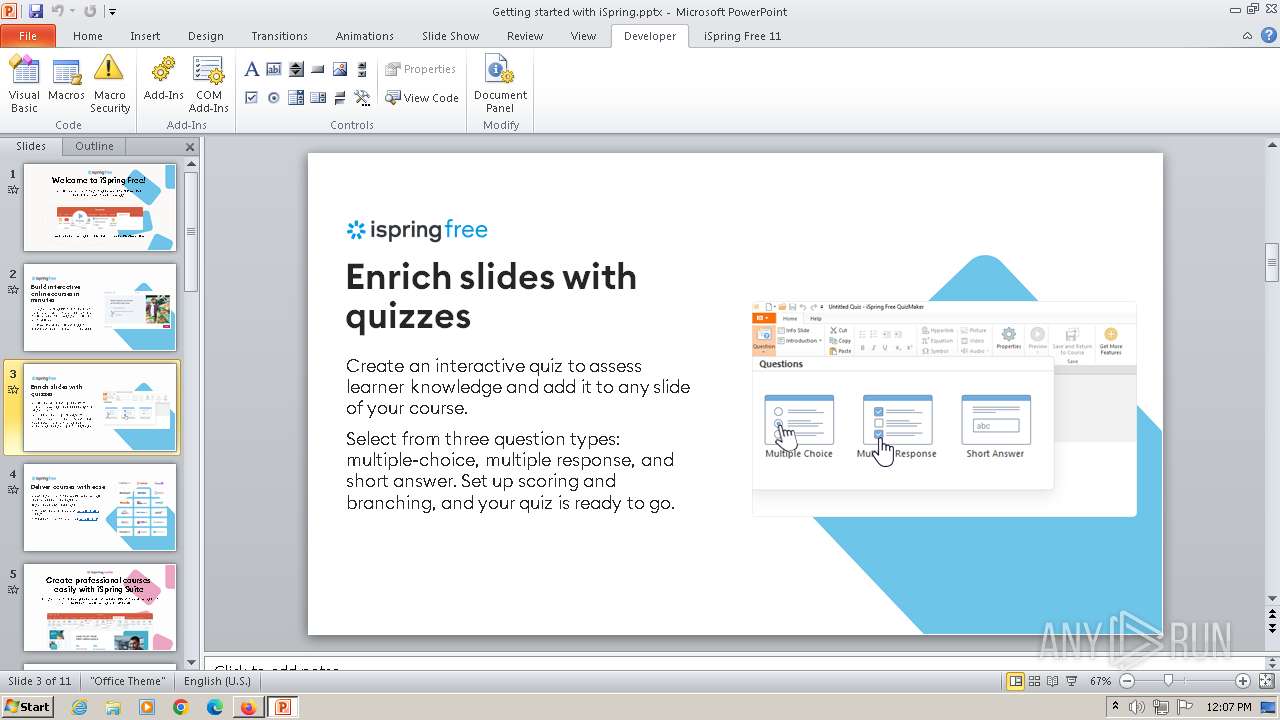Open the Visual Basic editor
This screenshot has width=1280, height=720.
(24, 84)
